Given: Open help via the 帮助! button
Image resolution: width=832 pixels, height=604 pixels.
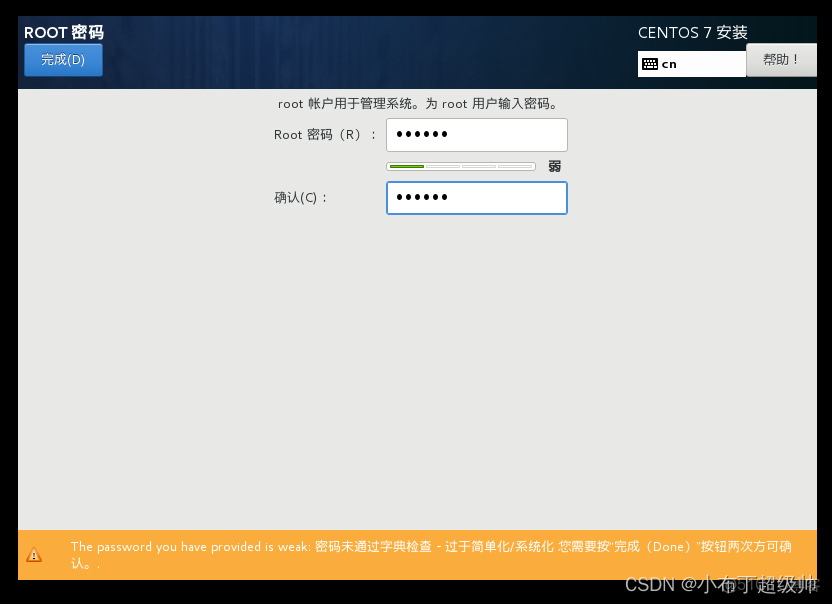Looking at the screenshot, I should [x=781, y=60].
